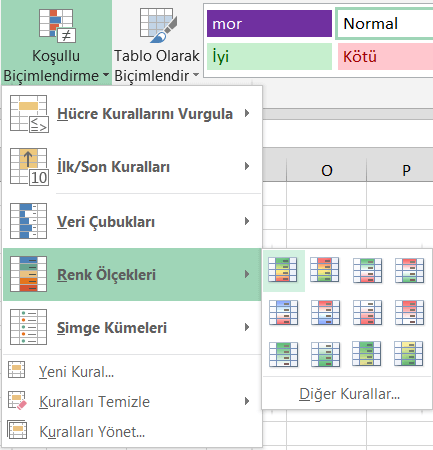Click the Renk Ölçekleri color scale icon
The width and height of the screenshot is (433, 450).
[x=28, y=274]
